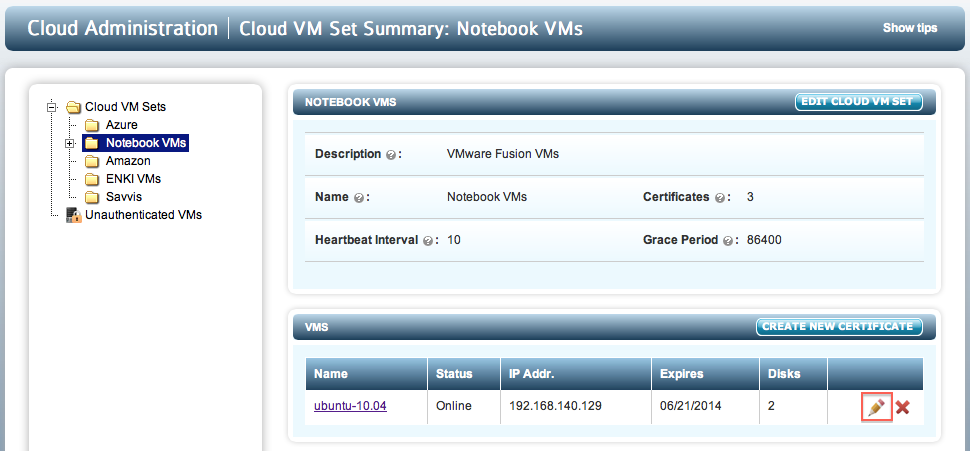Click Show tips in the header
This screenshot has height=451, width=970.
coord(909,28)
